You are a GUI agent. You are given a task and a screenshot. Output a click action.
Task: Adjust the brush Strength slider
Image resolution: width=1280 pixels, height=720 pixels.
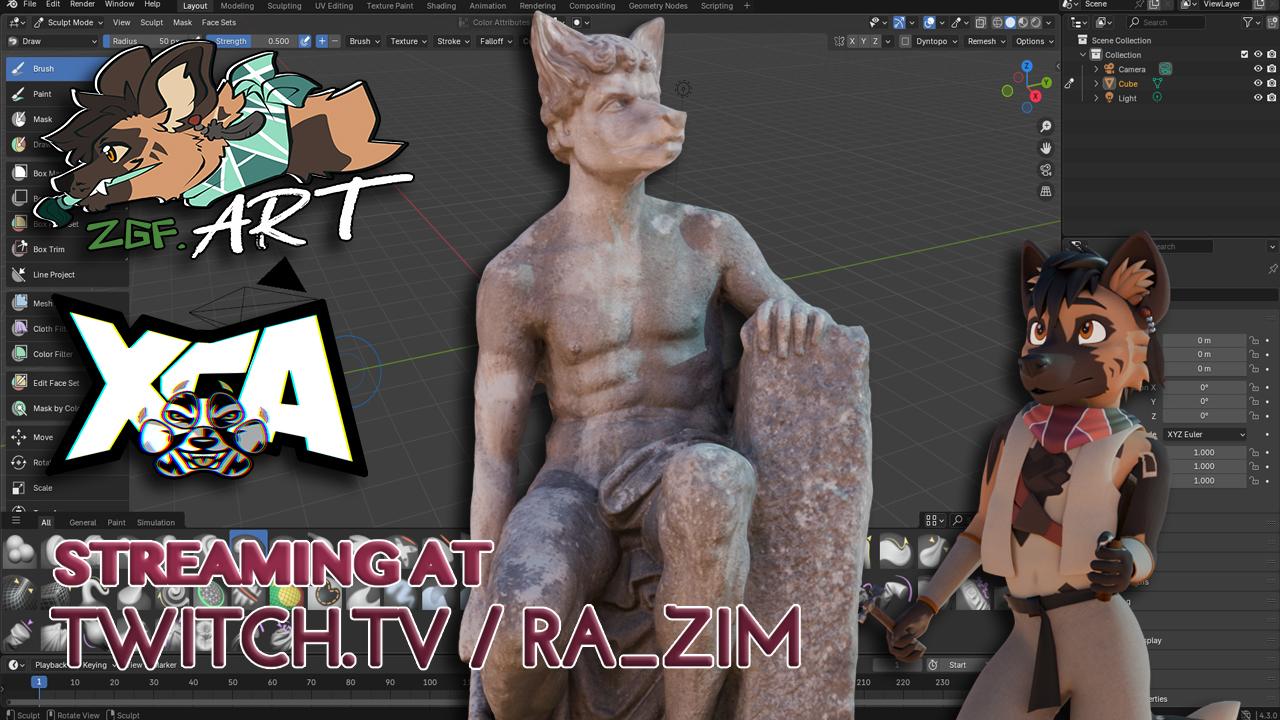pos(252,41)
